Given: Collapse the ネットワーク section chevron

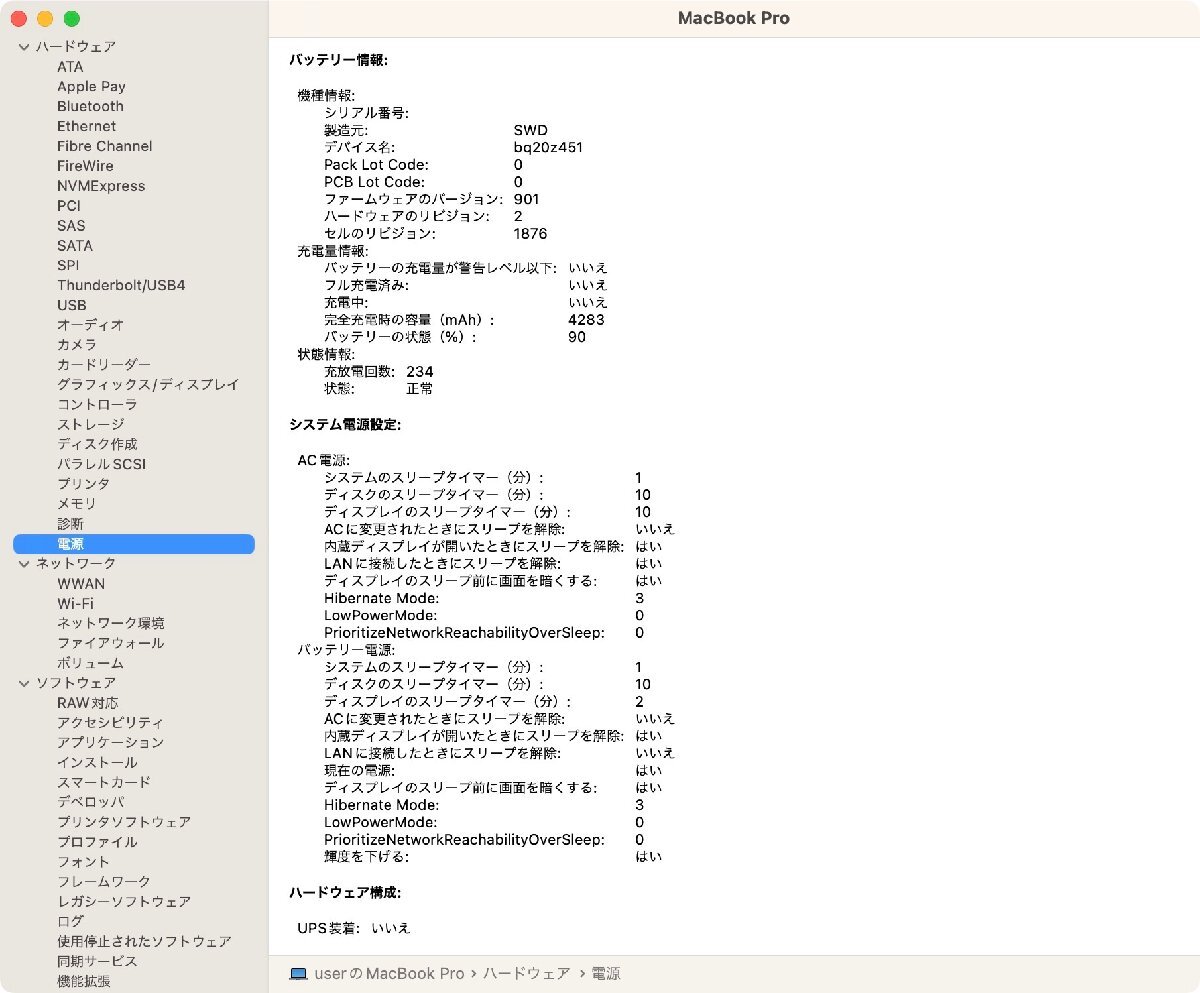Looking at the screenshot, I should [24, 564].
